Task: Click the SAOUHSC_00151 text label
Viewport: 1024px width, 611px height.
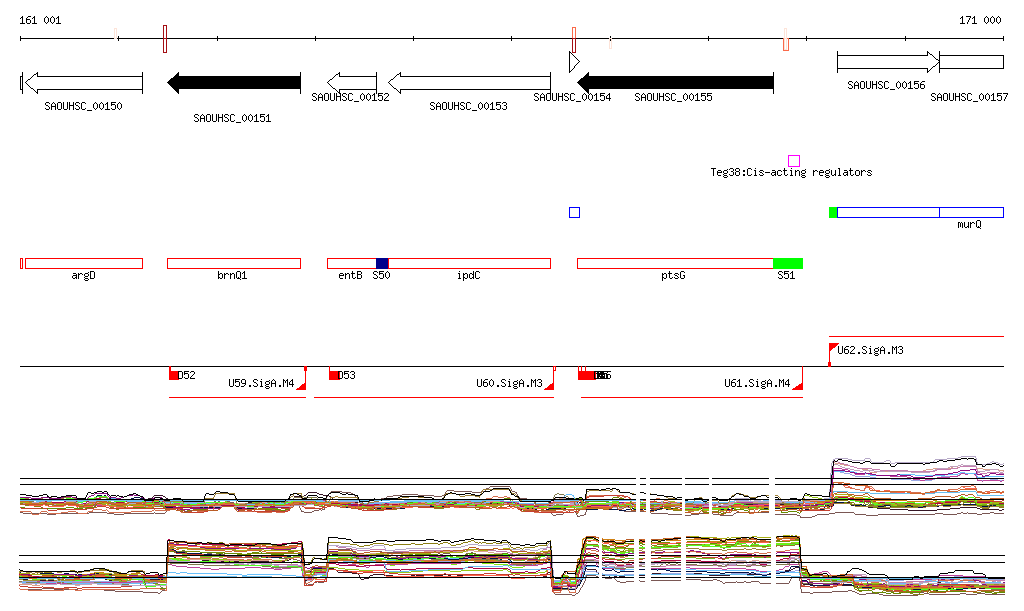Action: [x=232, y=118]
